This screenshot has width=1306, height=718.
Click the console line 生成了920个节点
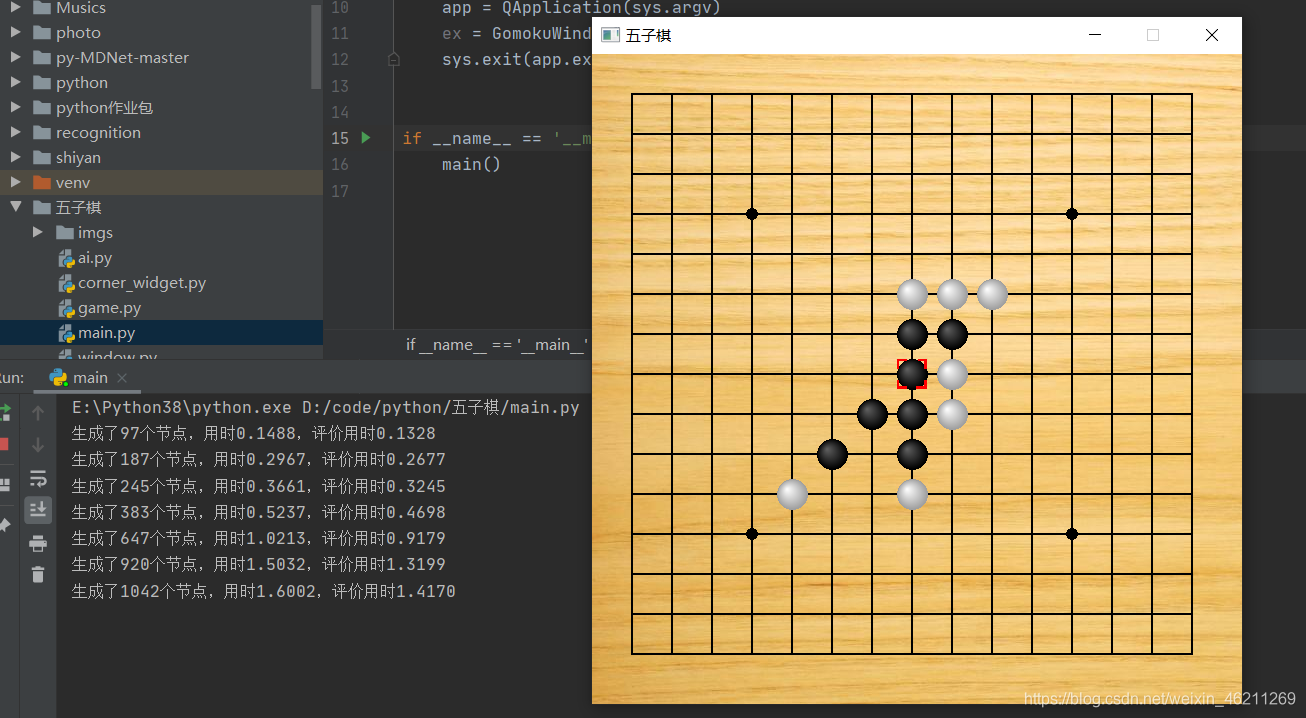pyautogui.click(x=259, y=564)
